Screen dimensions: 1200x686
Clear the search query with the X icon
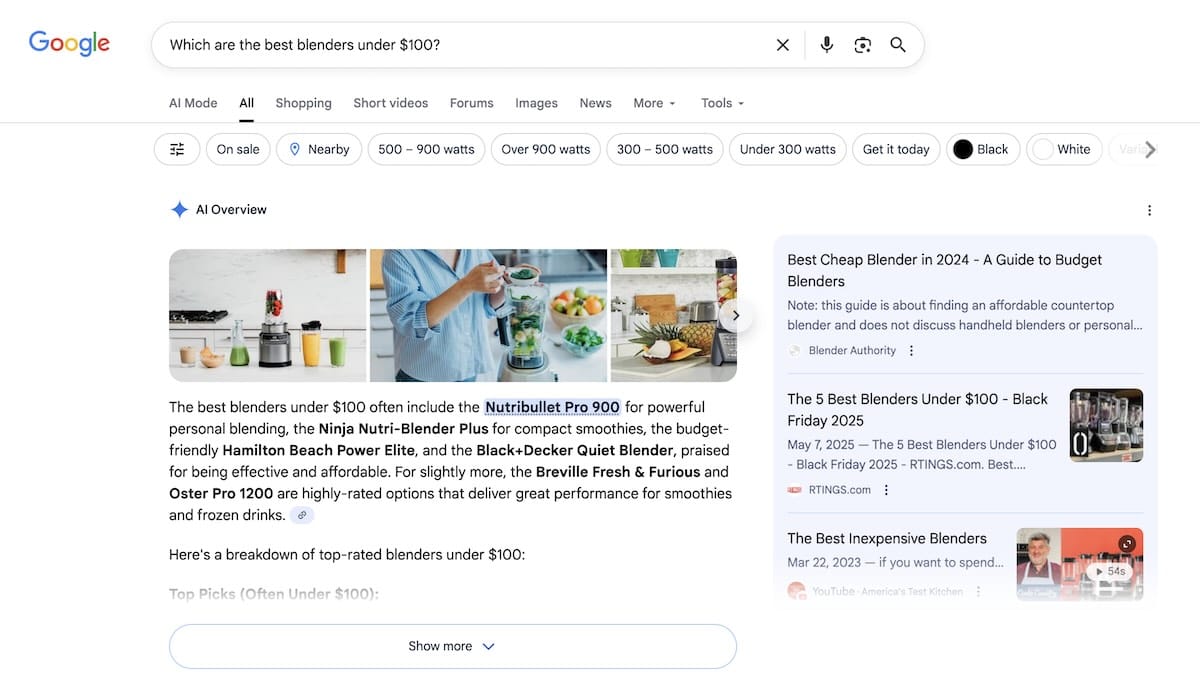click(783, 44)
